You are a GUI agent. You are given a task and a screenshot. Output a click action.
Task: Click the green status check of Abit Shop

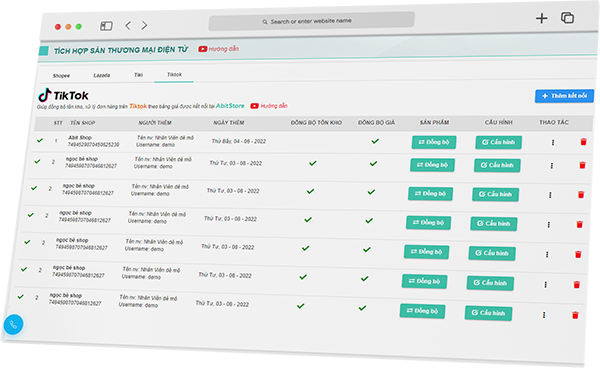click(40, 140)
